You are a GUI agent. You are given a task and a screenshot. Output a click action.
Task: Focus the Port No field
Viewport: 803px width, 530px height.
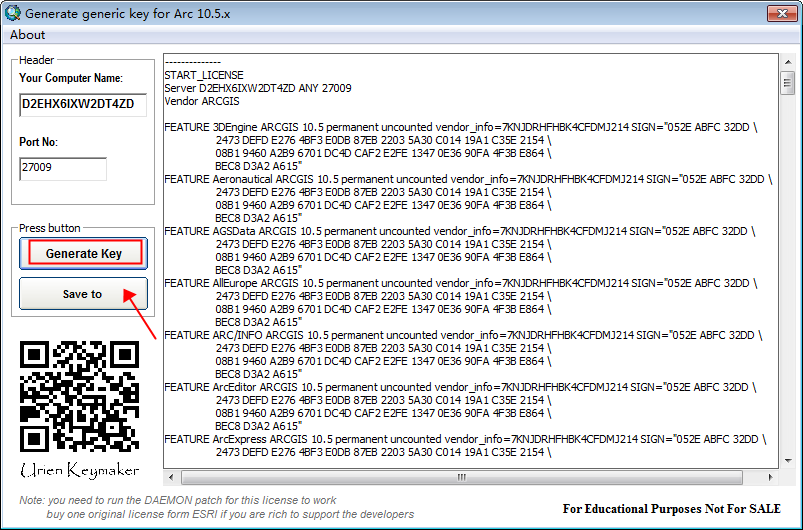pos(63,168)
